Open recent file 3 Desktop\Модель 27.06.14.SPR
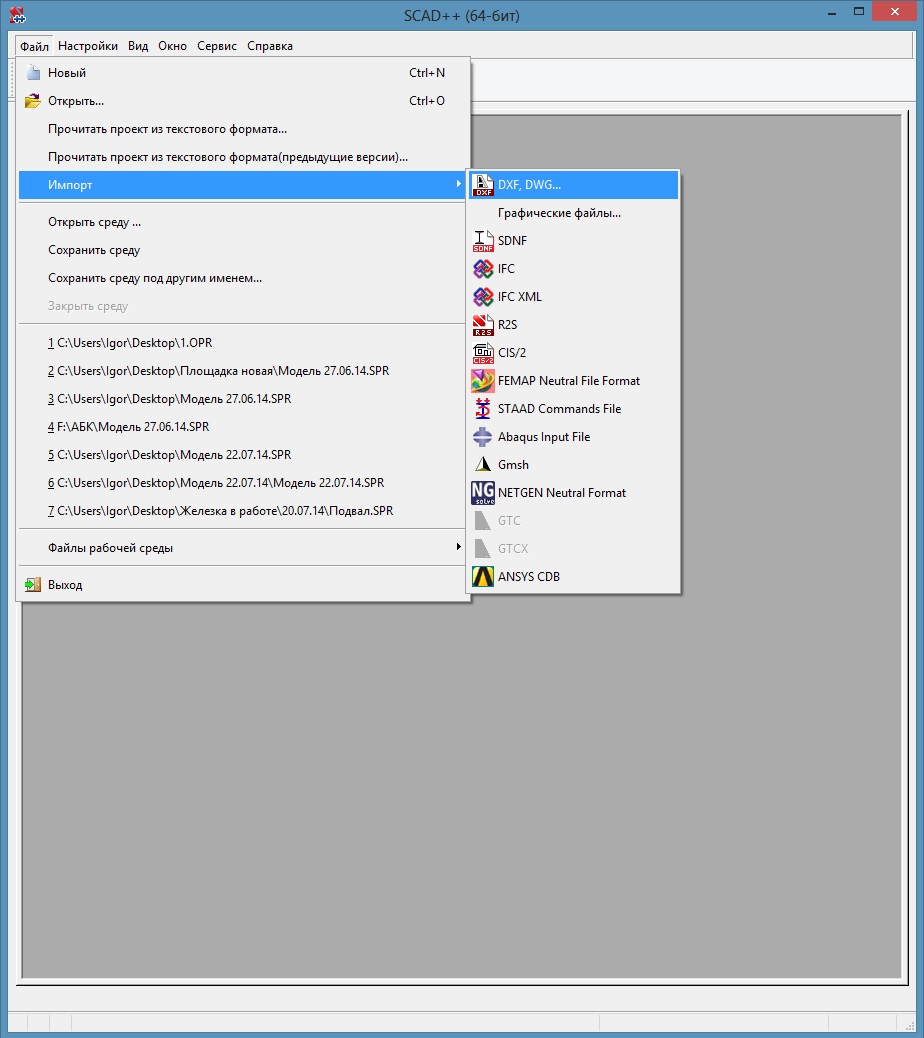 click(244, 399)
